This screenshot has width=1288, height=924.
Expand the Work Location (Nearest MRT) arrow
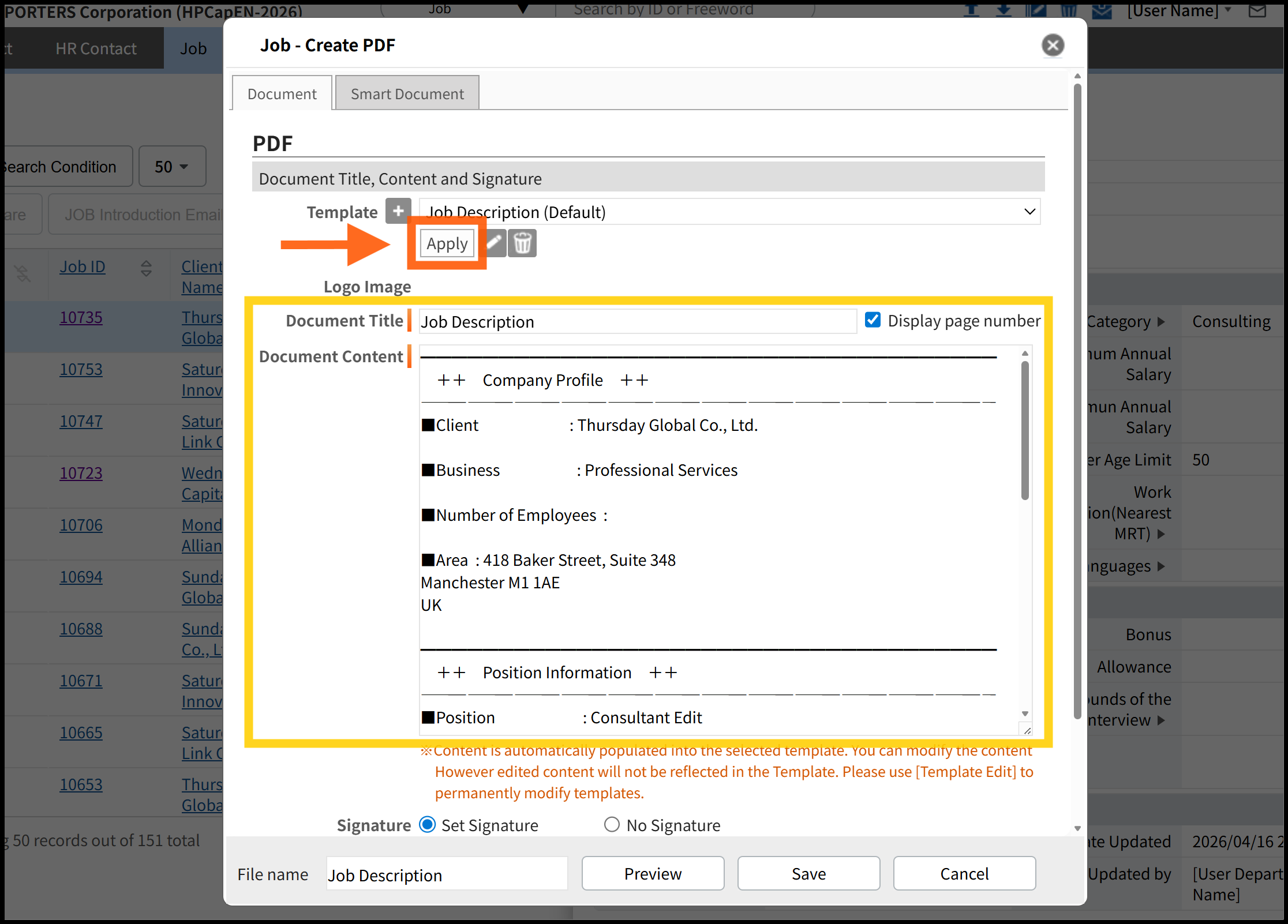tap(1161, 534)
